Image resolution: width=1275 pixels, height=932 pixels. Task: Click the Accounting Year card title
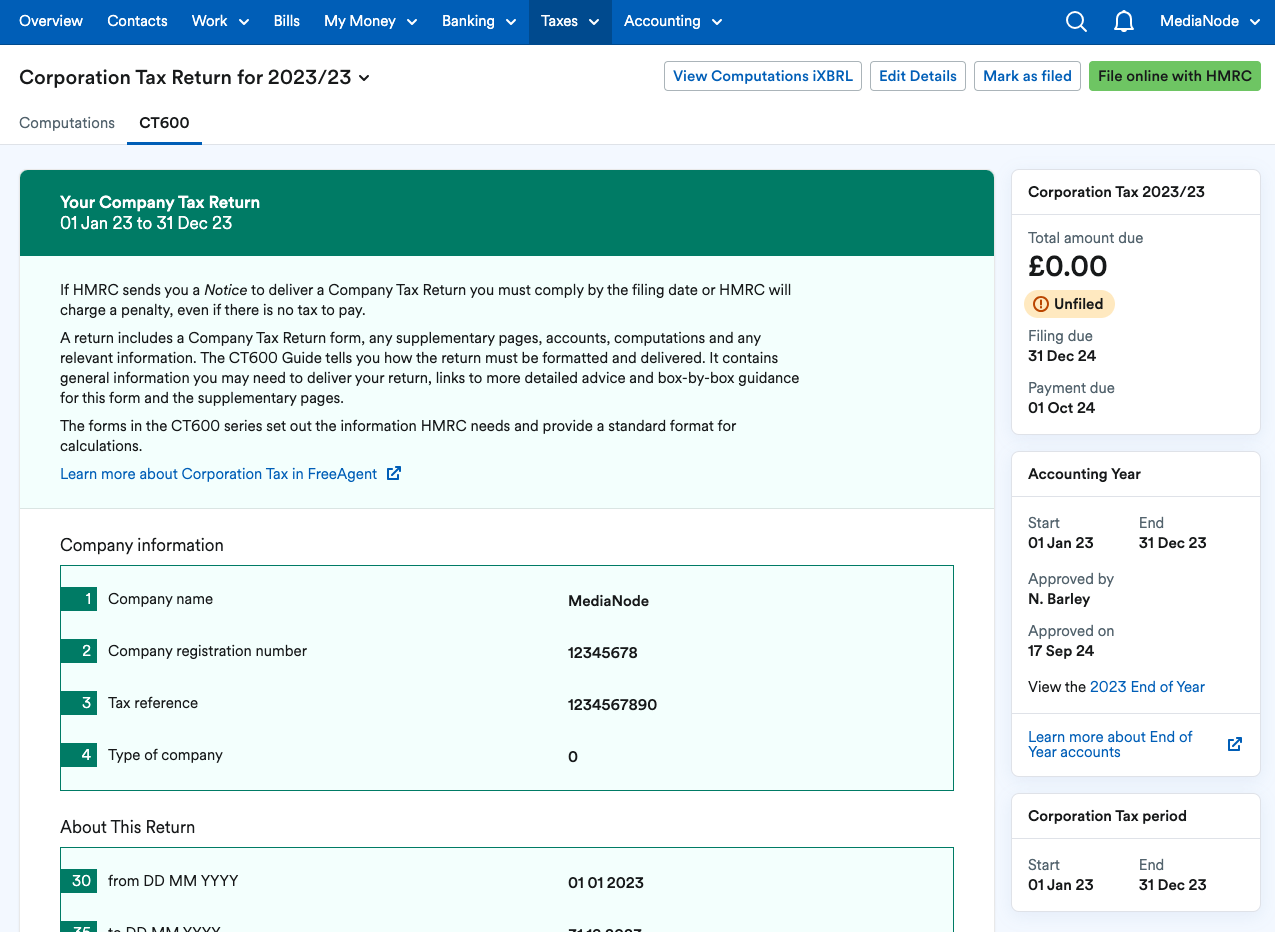(x=1084, y=474)
